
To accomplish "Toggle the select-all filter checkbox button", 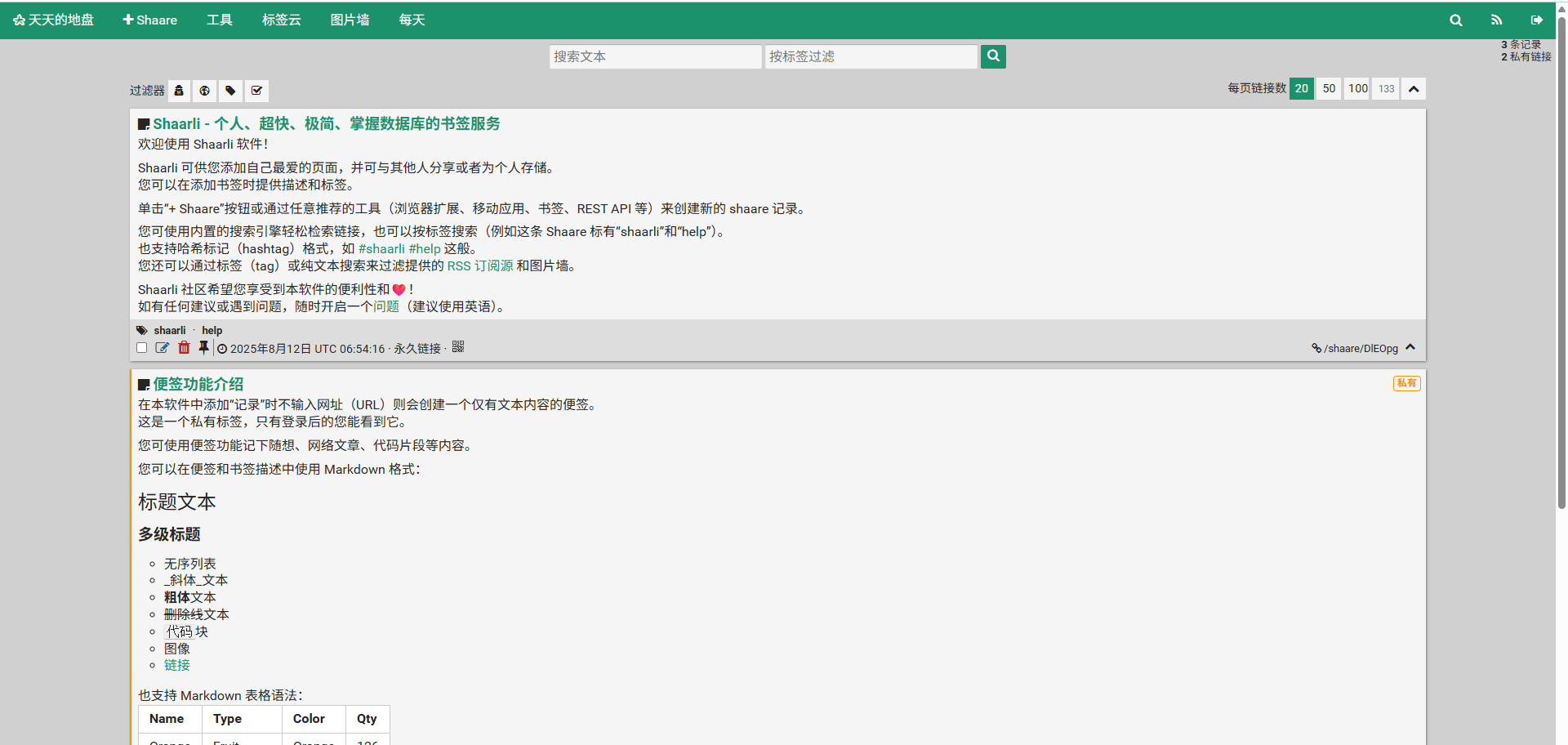I will (256, 91).
